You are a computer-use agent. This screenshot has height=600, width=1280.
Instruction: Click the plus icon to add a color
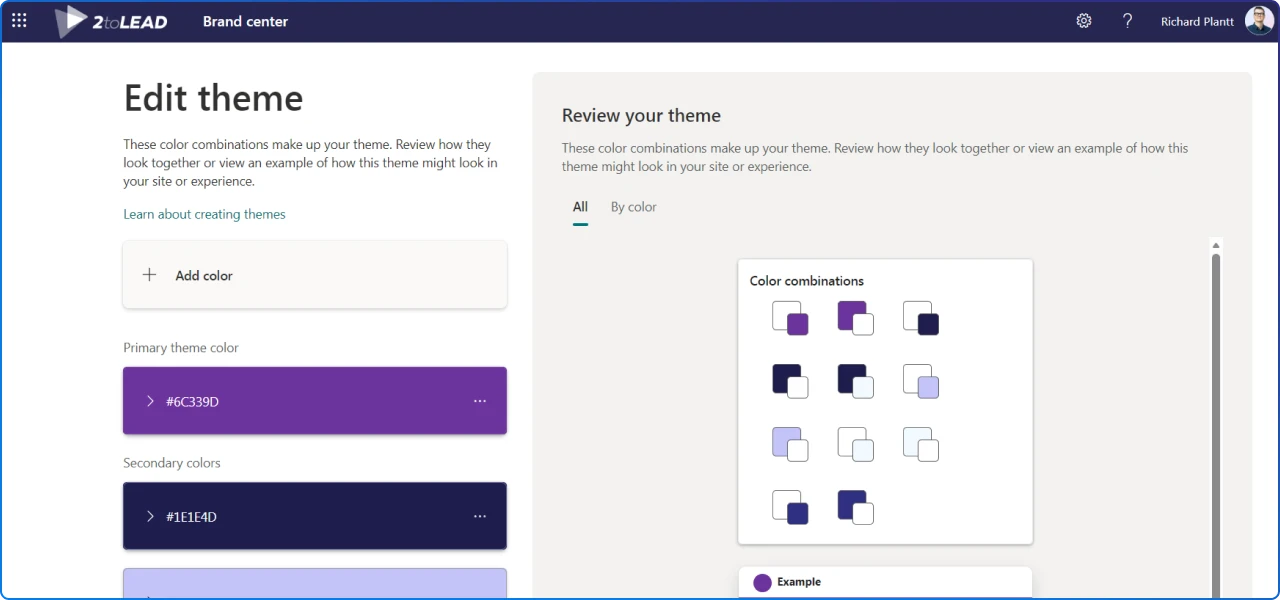tap(149, 274)
